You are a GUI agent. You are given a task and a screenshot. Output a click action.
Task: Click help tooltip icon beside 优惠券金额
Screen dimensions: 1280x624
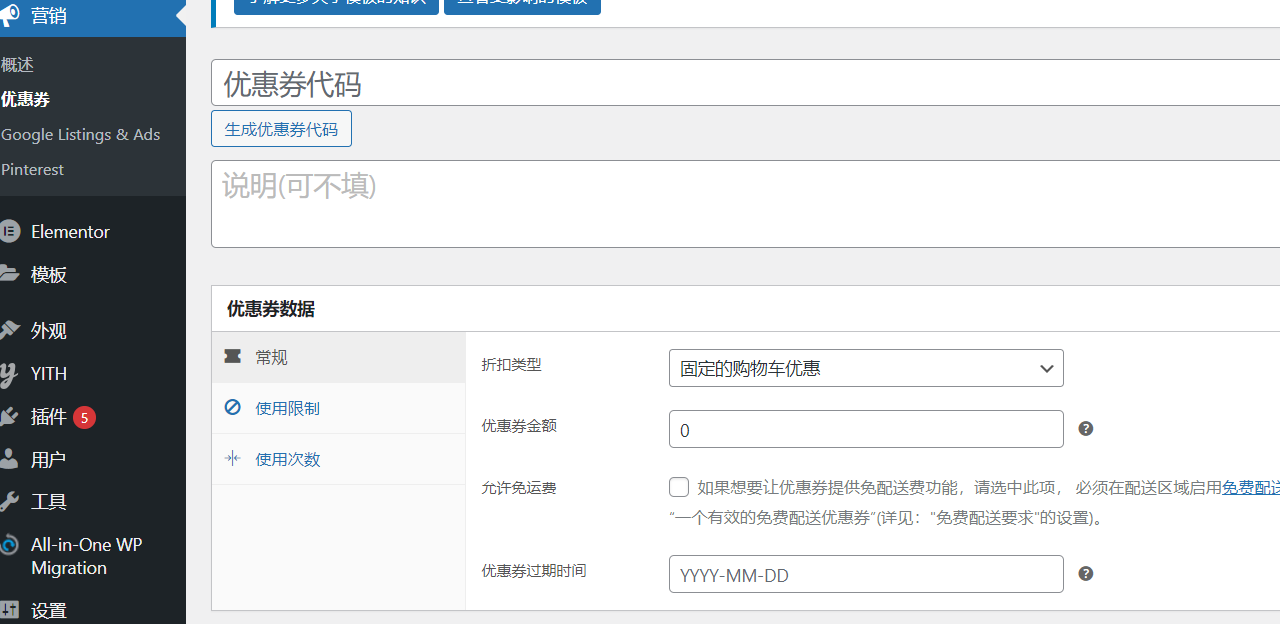coord(1086,429)
